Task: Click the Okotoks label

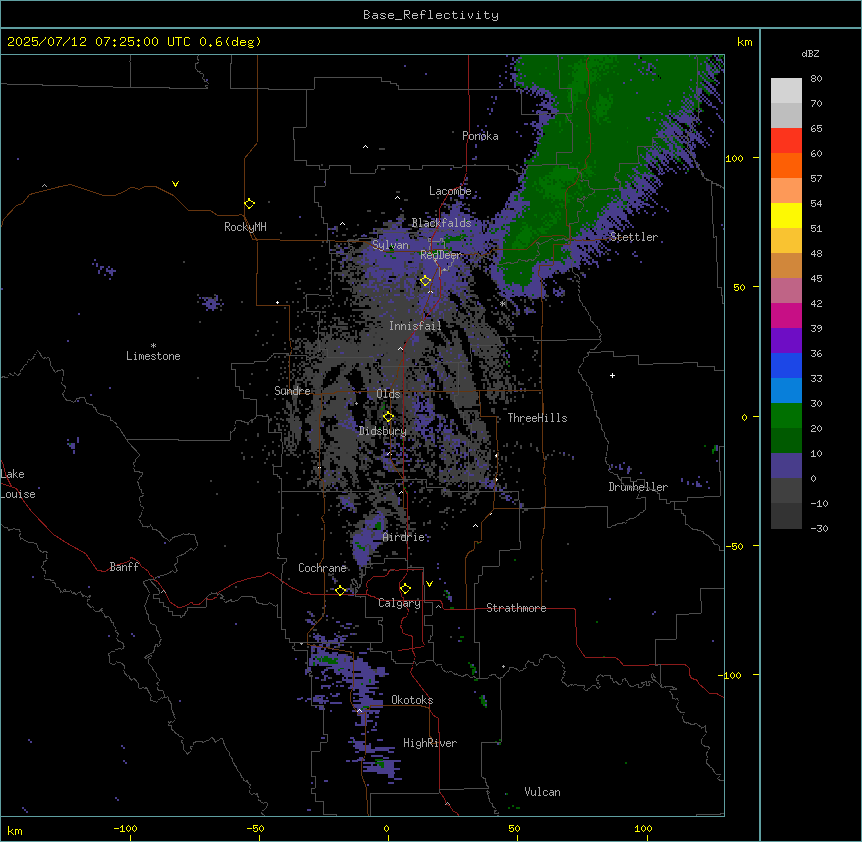Action: (x=412, y=700)
